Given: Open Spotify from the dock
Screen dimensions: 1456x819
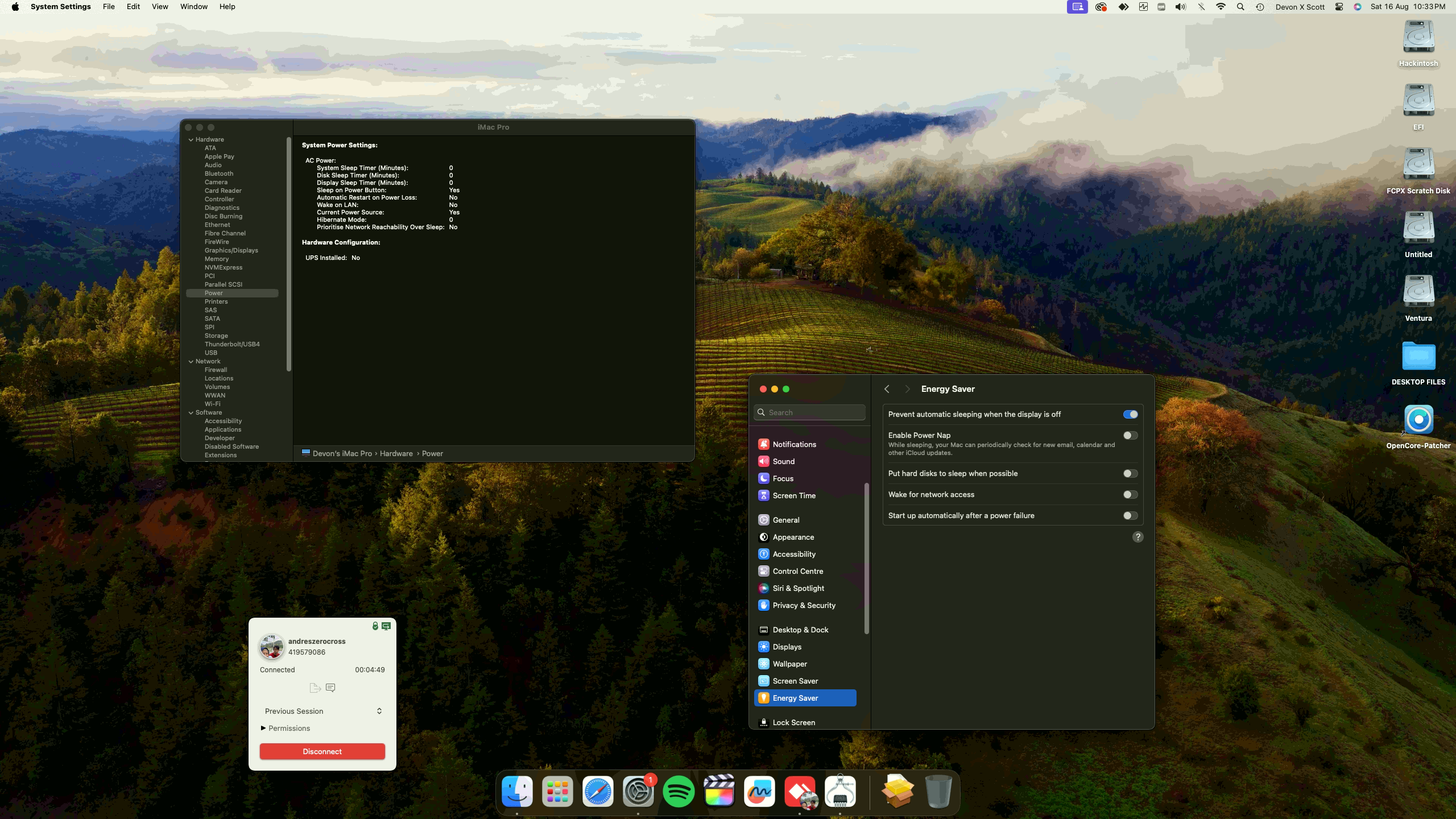Looking at the screenshot, I should click(678, 791).
